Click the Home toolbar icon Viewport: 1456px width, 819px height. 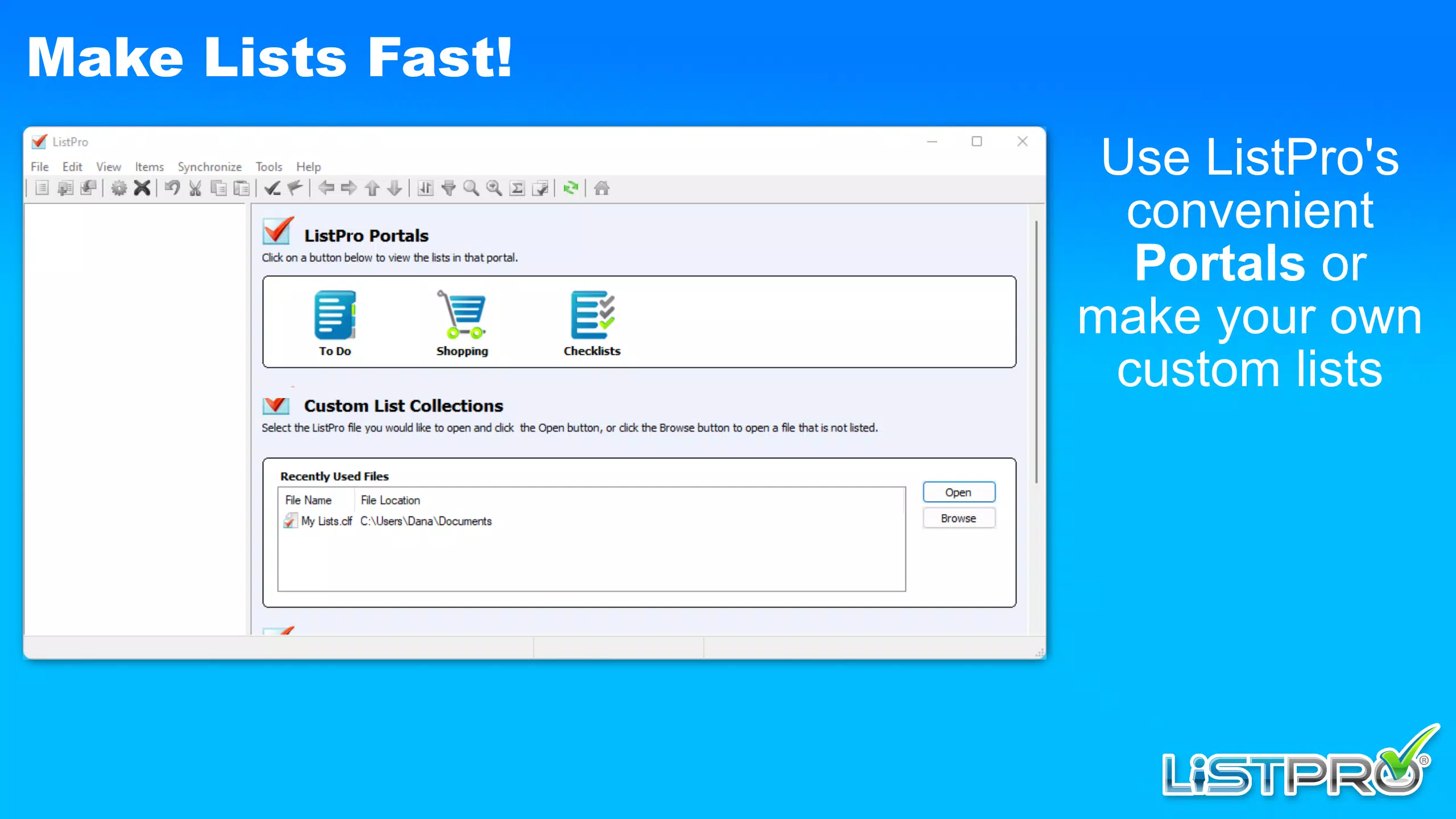click(x=602, y=188)
